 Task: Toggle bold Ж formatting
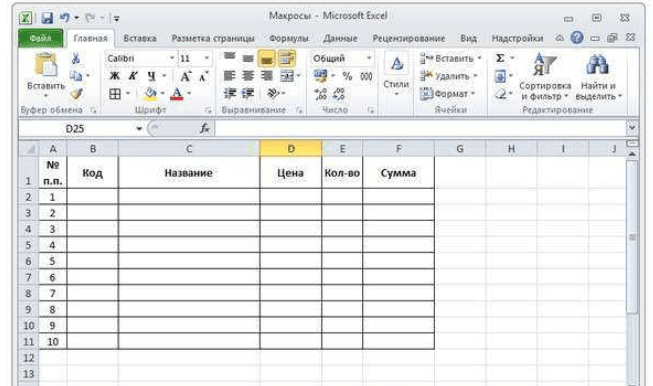coord(115,76)
